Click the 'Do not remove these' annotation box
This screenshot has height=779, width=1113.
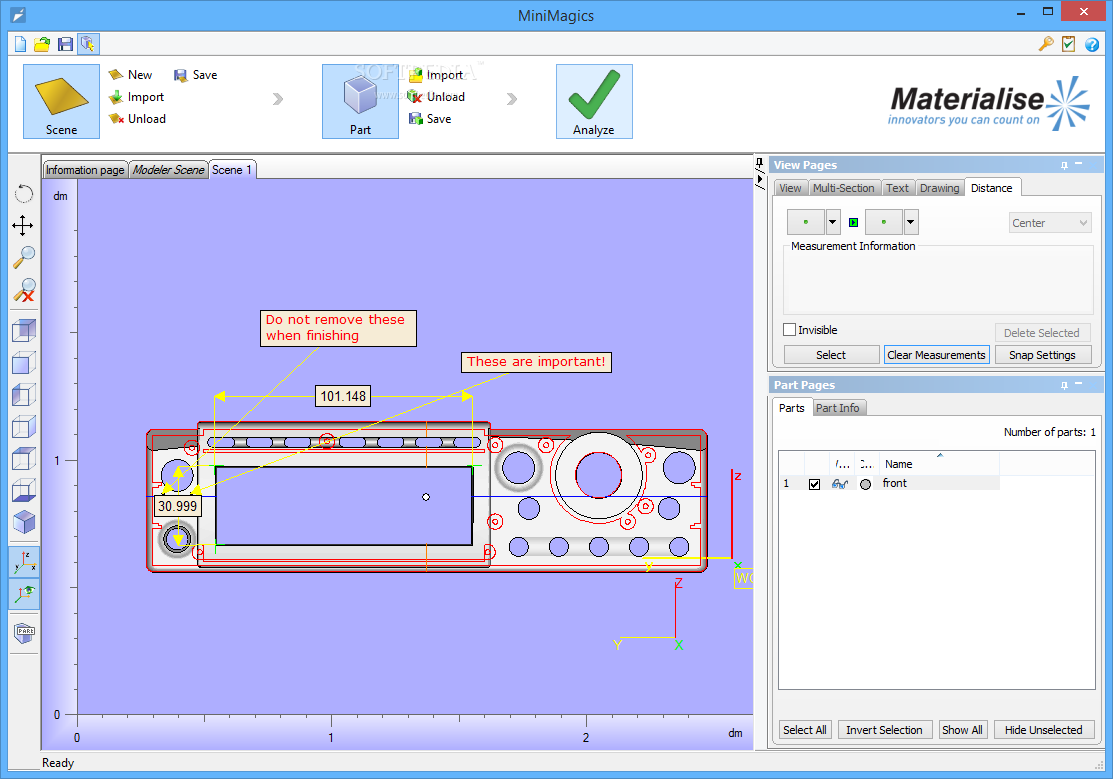tap(338, 328)
